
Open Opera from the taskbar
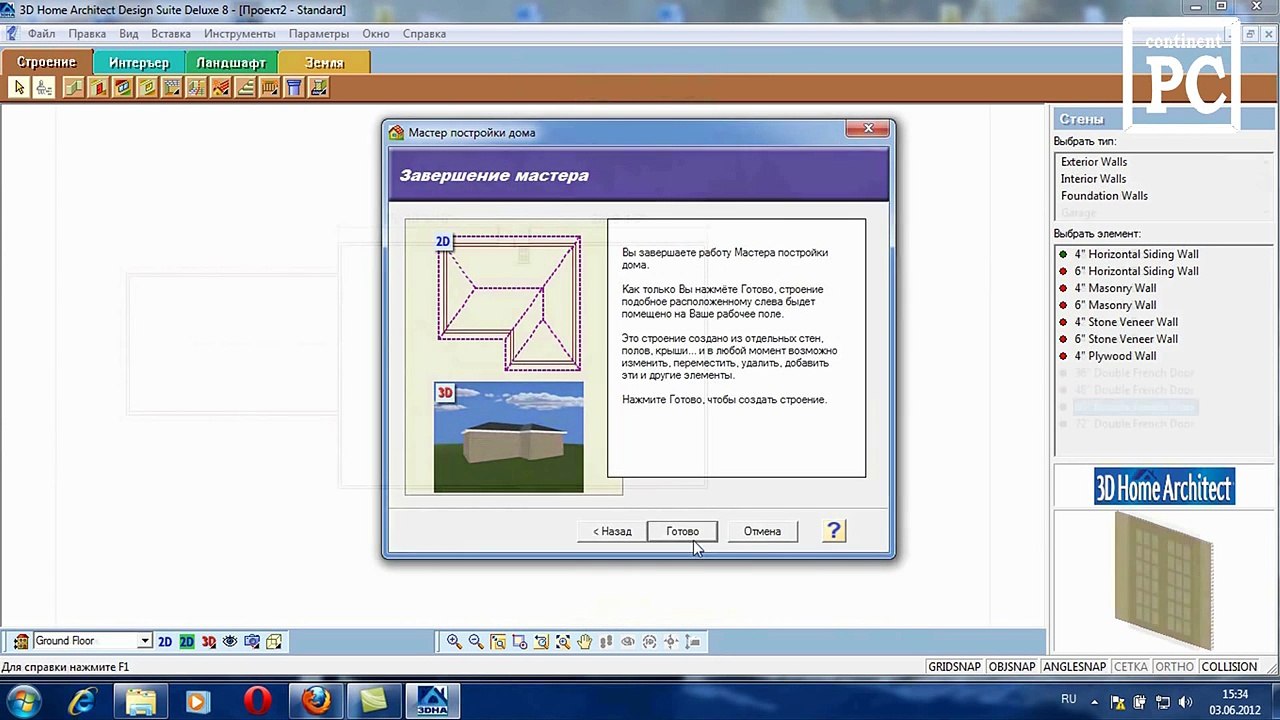(x=257, y=702)
